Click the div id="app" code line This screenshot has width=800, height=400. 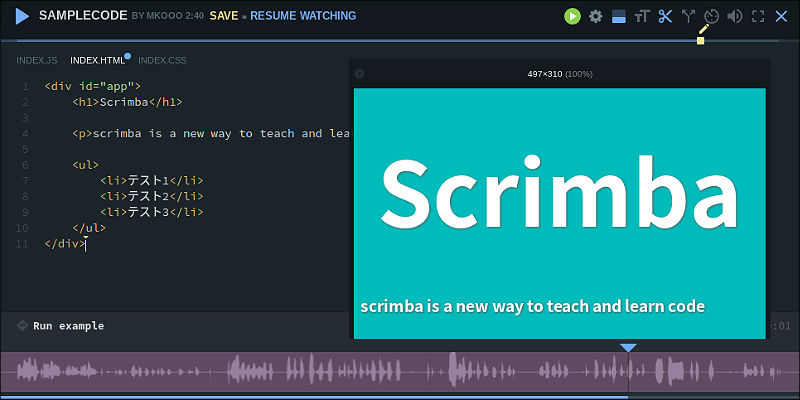tap(92, 86)
